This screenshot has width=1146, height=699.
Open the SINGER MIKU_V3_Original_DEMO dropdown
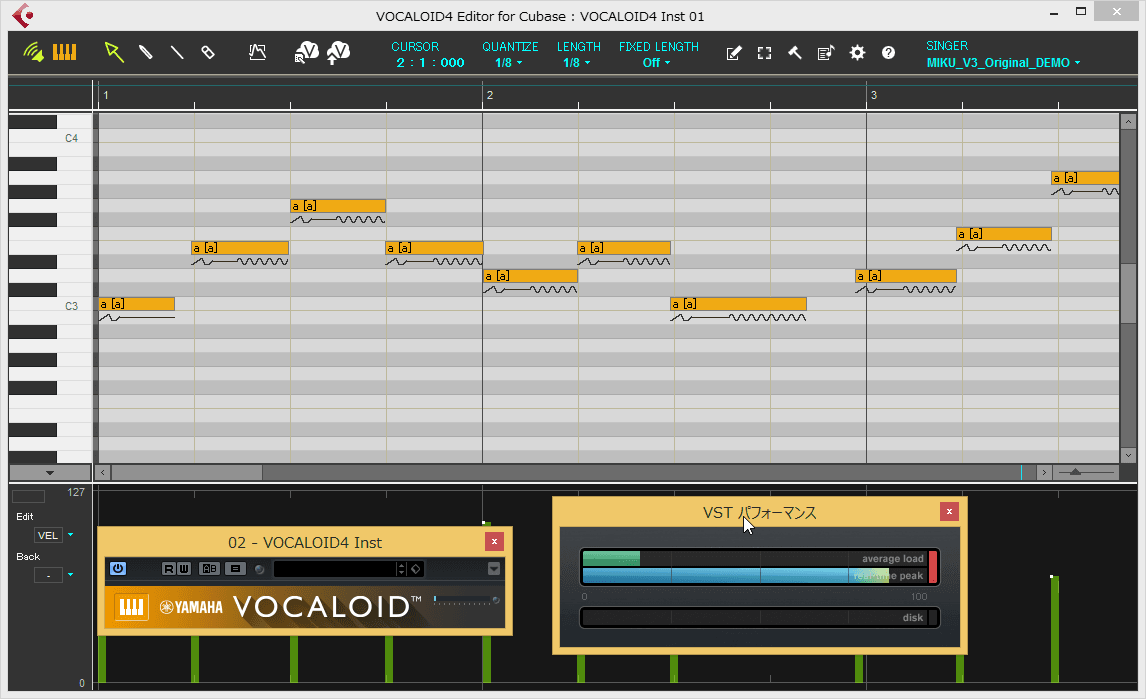click(1003, 63)
